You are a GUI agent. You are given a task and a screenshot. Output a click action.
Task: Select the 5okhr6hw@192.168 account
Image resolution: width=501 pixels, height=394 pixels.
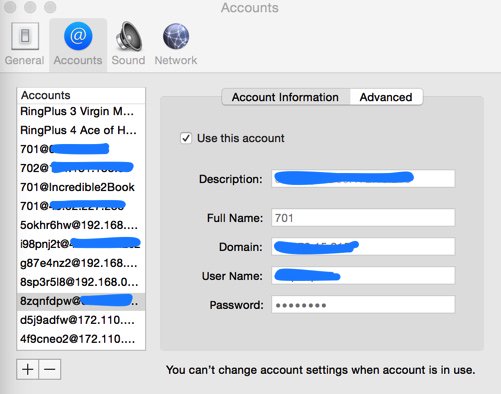tap(81, 225)
